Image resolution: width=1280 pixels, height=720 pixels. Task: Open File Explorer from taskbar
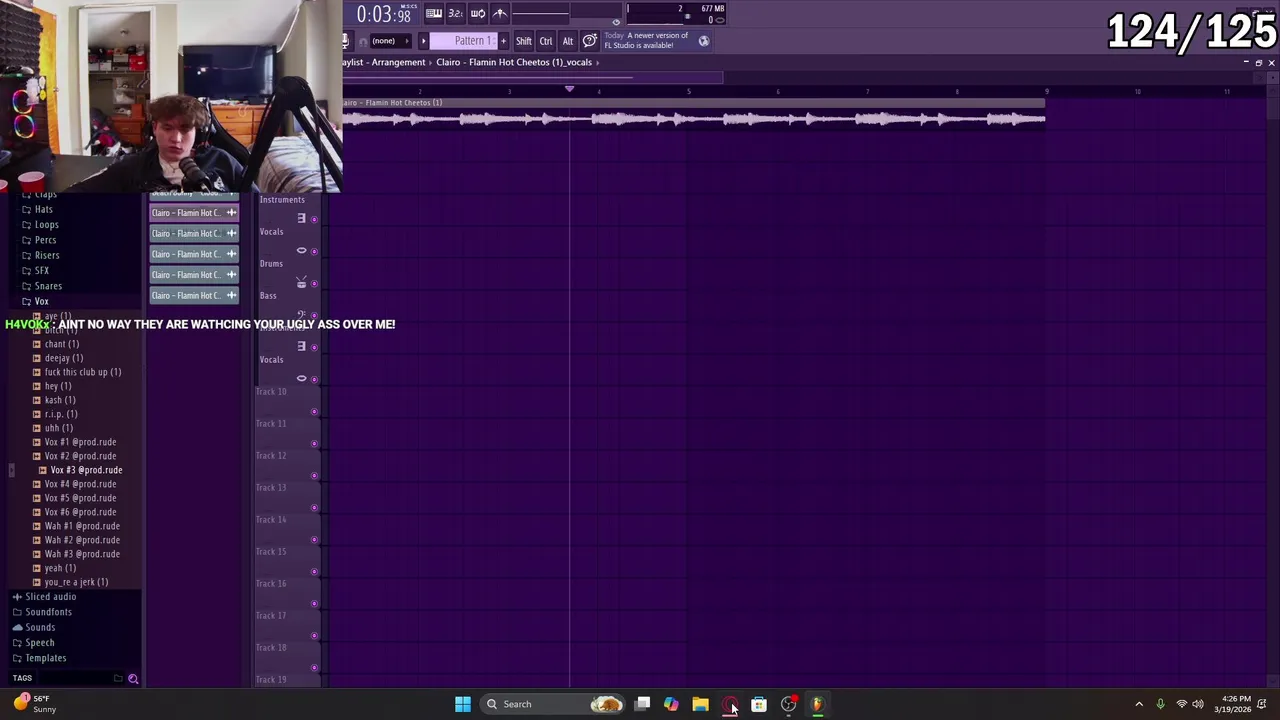pyautogui.click(x=700, y=704)
